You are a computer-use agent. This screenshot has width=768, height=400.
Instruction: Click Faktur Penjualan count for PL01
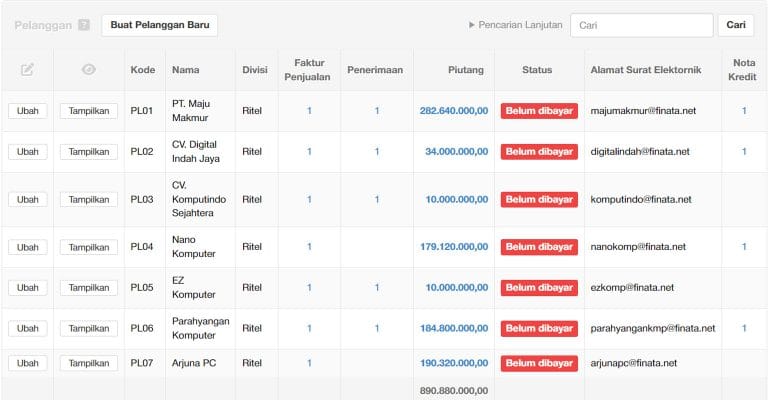(309, 111)
